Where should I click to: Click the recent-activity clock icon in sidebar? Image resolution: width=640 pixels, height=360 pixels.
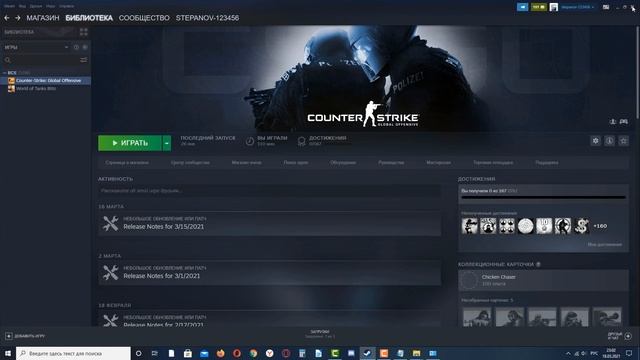[x=76, y=47]
